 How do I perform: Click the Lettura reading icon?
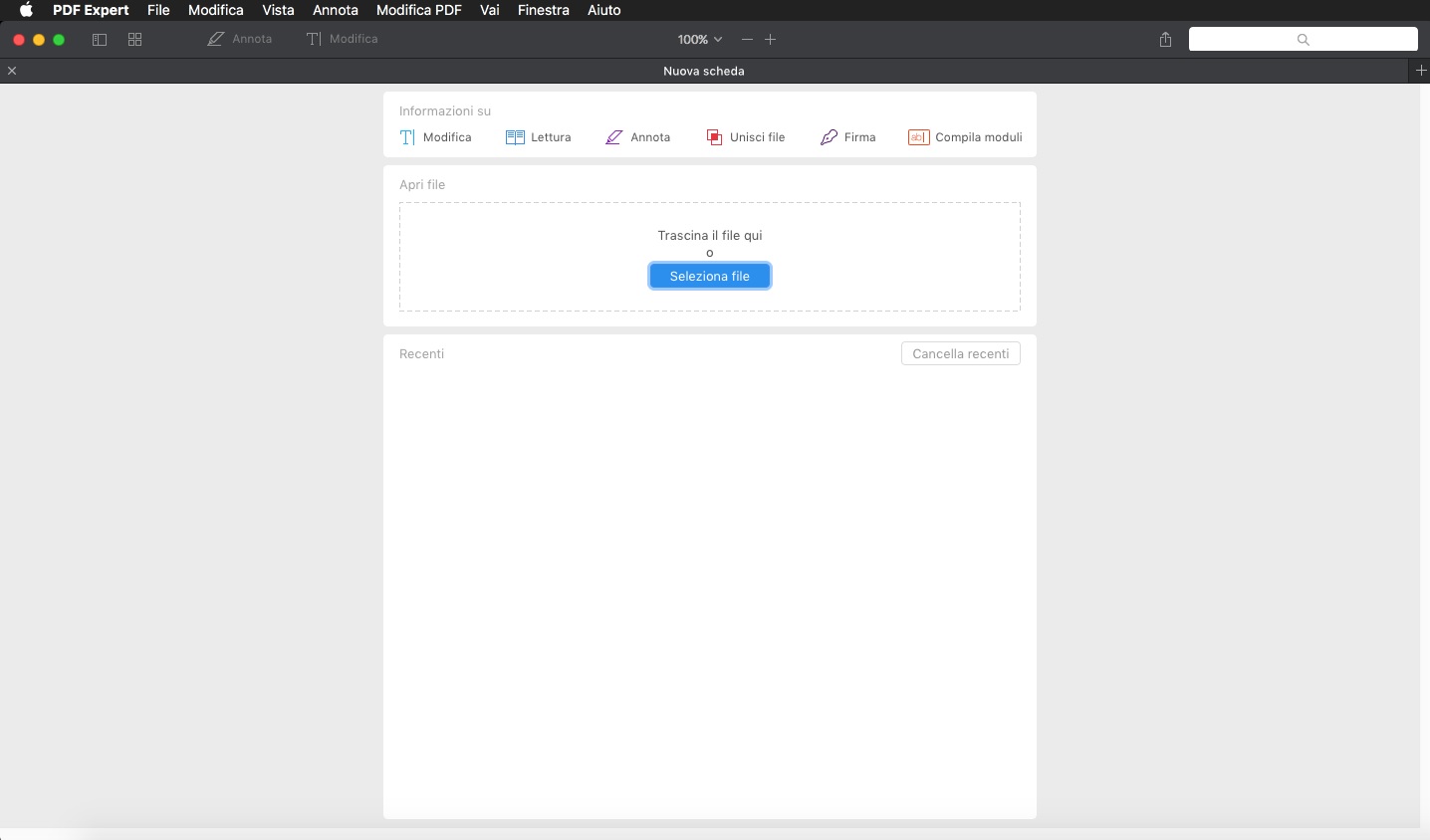tap(515, 137)
